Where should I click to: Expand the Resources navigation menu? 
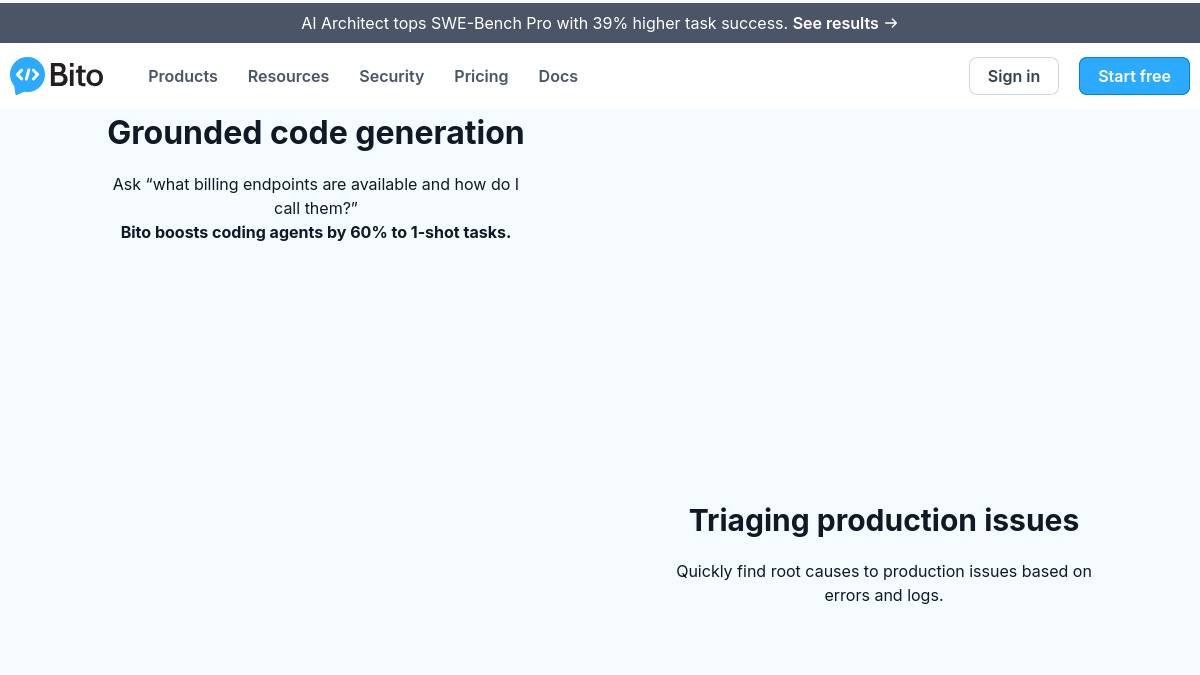click(x=288, y=76)
